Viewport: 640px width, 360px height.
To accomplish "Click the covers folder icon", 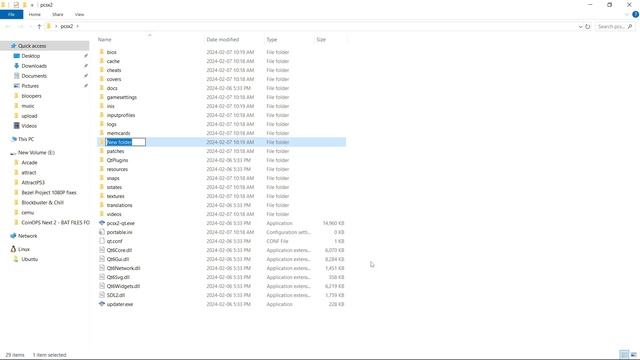I will coord(102,79).
